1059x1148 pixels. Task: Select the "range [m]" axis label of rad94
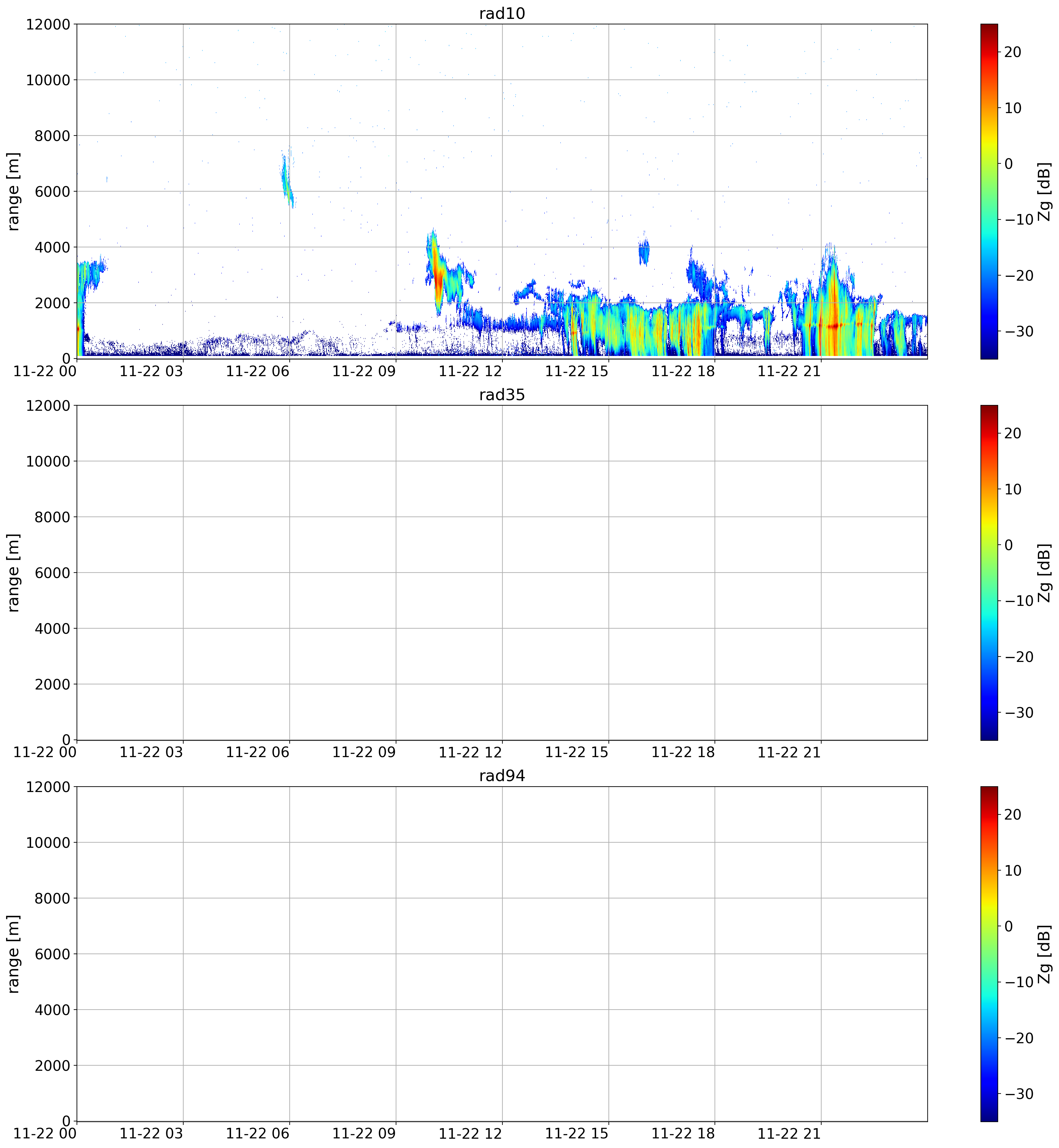13,954
